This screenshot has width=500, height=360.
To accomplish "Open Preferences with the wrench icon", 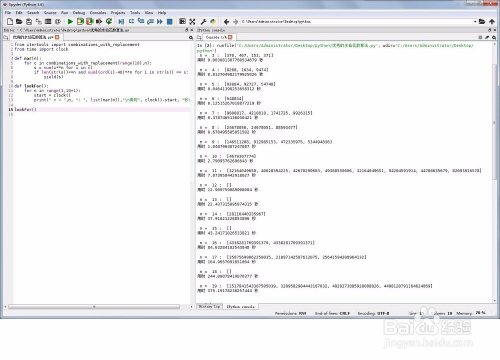I will (203, 22).
